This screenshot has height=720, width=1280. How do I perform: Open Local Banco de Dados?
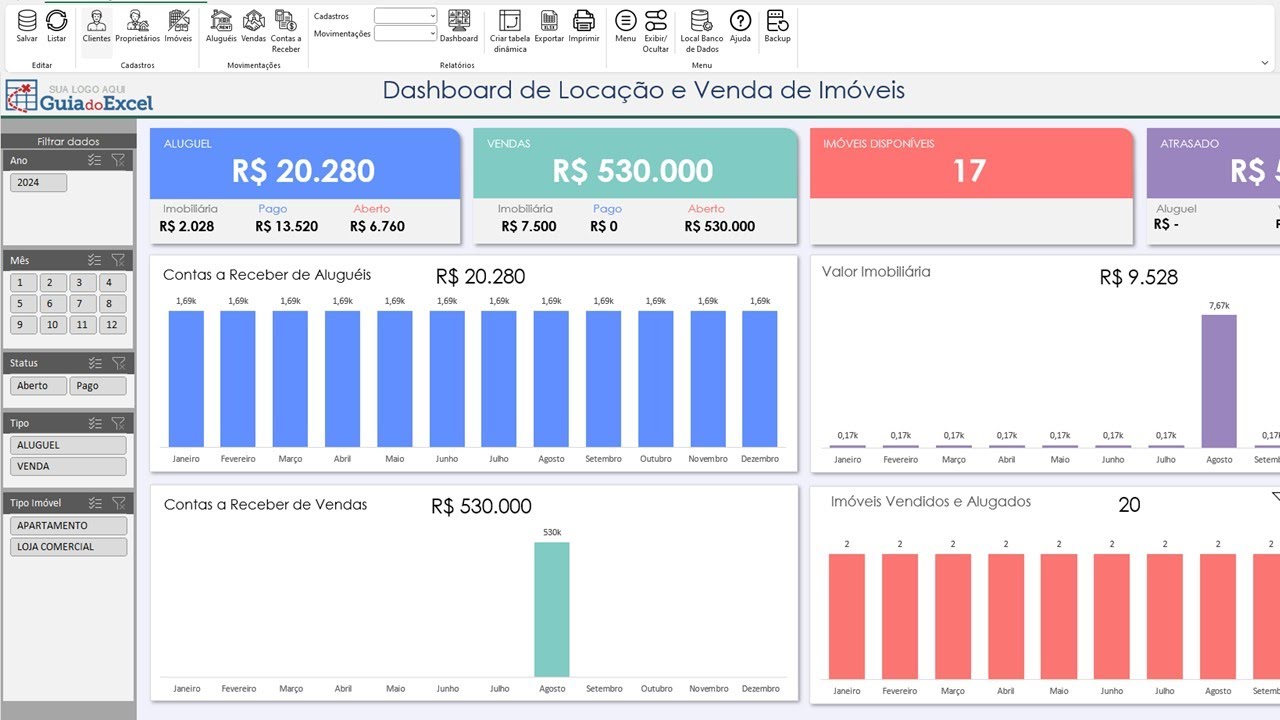pos(702,30)
